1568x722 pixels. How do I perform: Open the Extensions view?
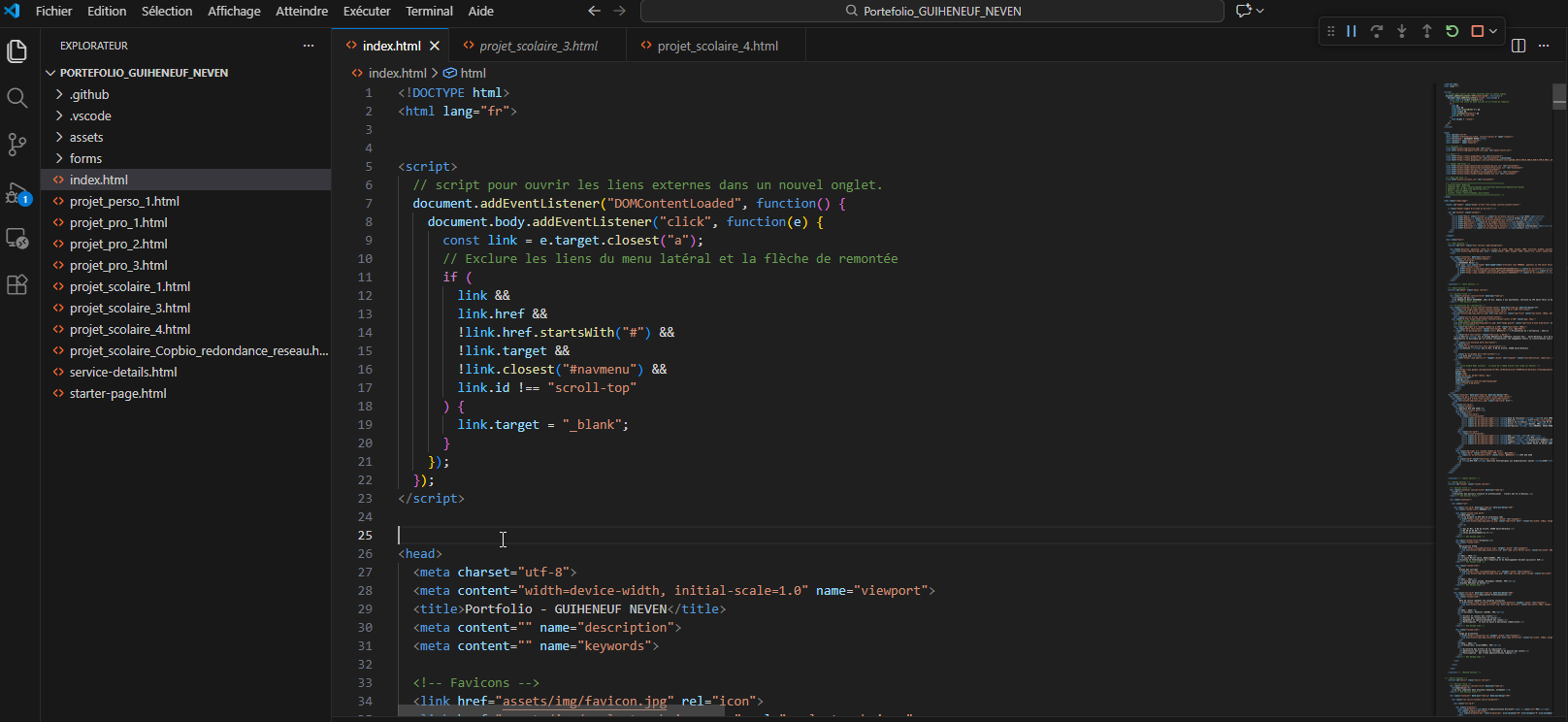[16, 285]
